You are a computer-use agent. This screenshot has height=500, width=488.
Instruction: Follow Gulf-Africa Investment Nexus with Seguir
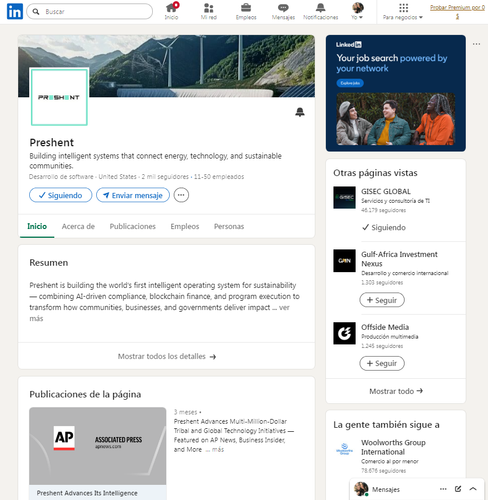click(x=382, y=300)
